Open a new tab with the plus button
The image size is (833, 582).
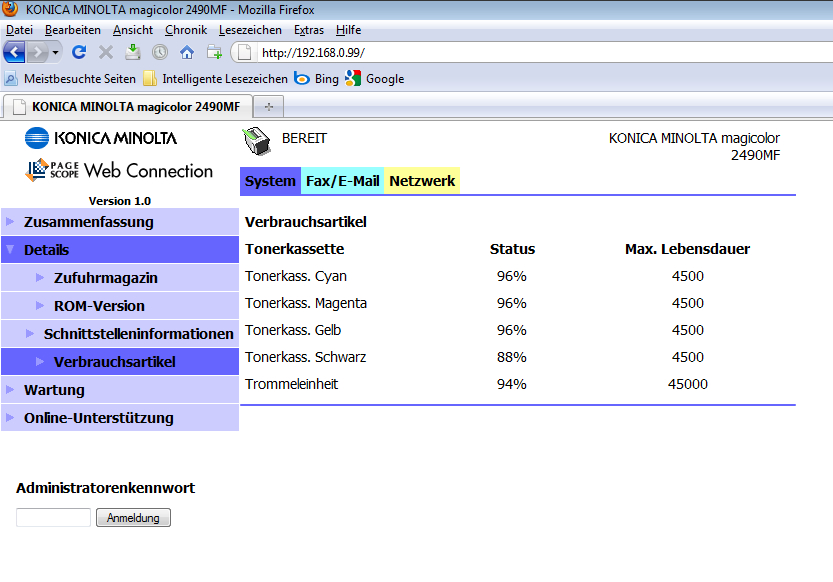269,107
